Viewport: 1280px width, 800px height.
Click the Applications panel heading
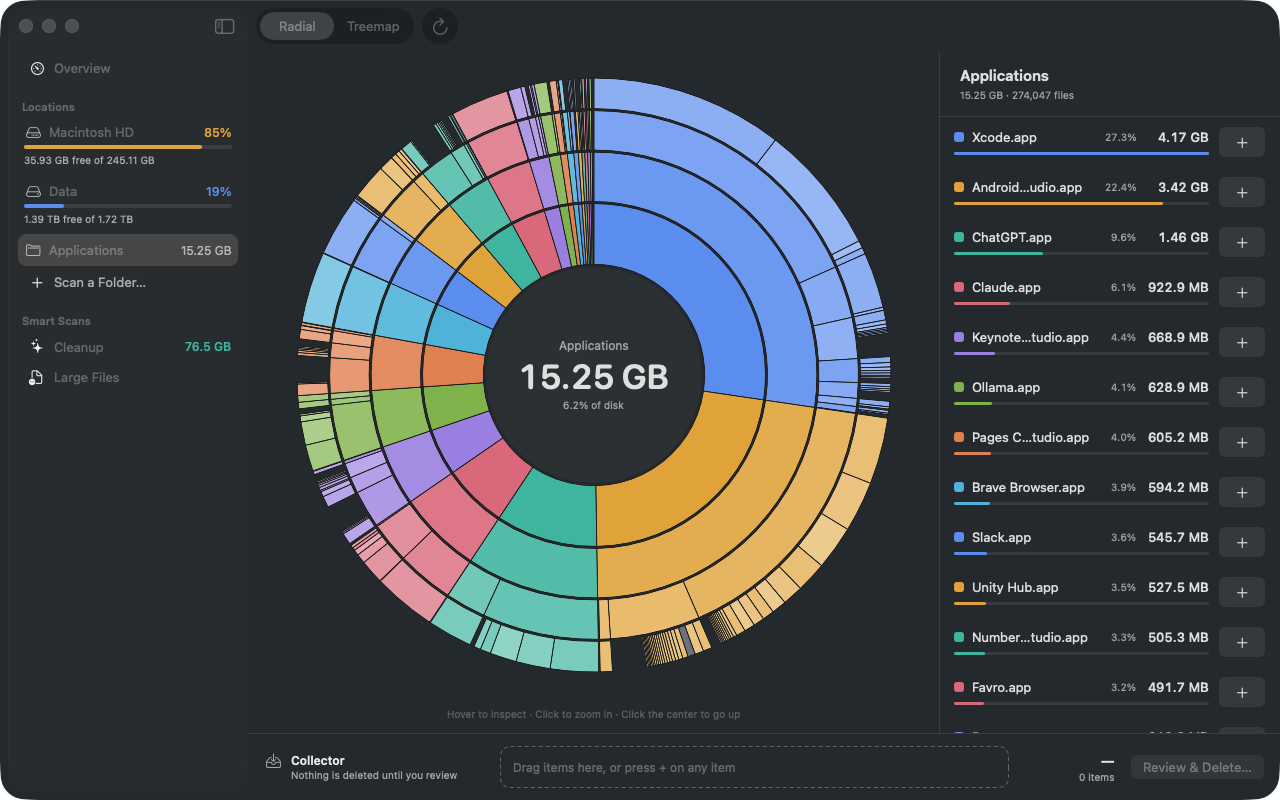click(1004, 75)
